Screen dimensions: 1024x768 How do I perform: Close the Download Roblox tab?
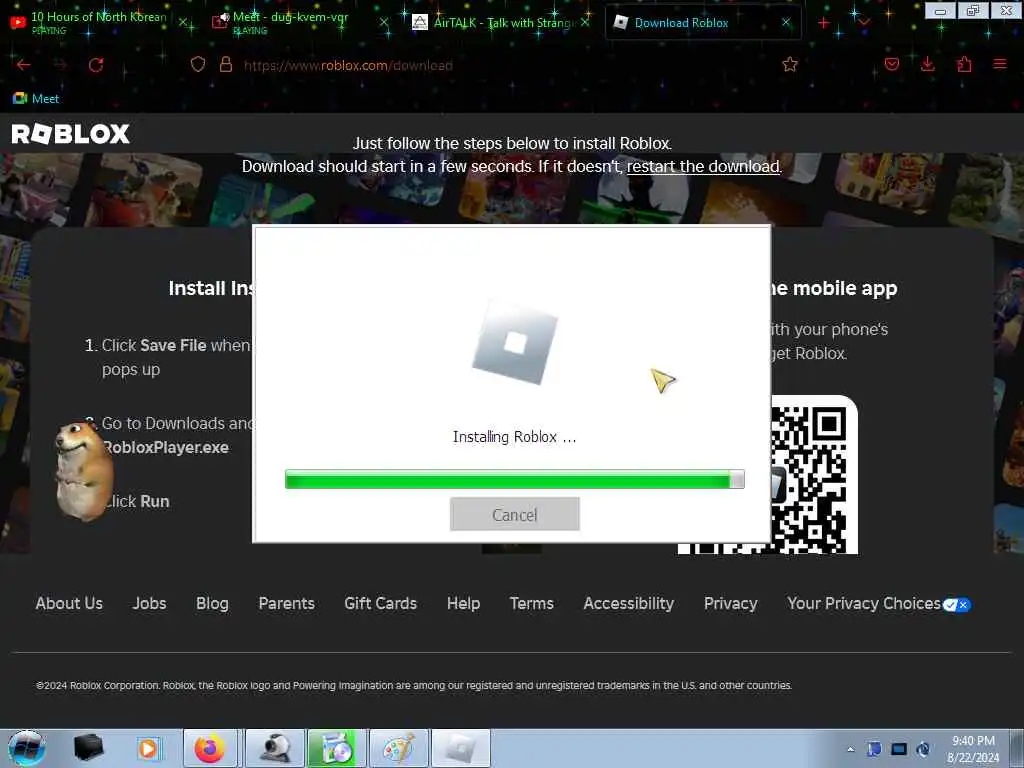tap(786, 23)
